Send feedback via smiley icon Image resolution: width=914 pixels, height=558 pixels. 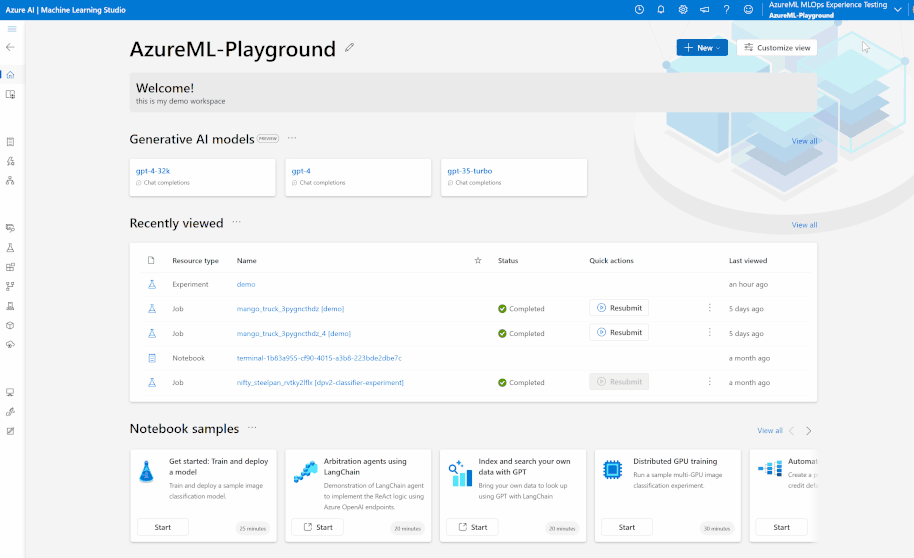click(748, 10)
